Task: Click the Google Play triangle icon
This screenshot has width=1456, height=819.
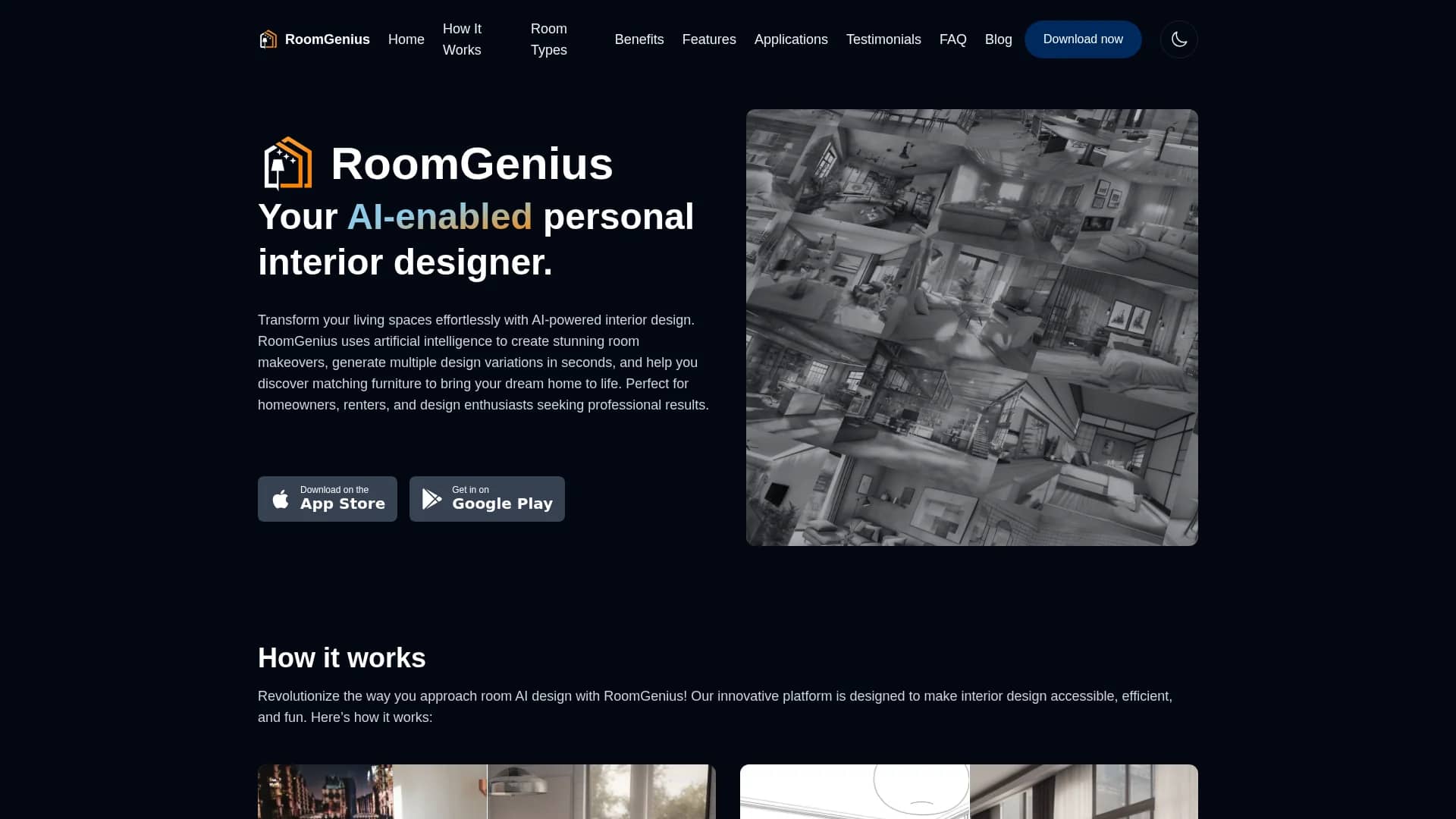Action: [431, 498]
